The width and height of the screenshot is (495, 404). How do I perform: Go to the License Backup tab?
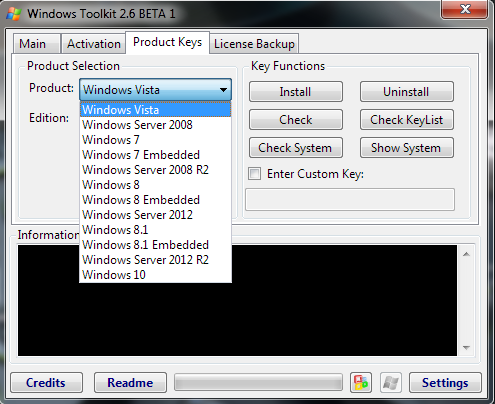point(254,44)
